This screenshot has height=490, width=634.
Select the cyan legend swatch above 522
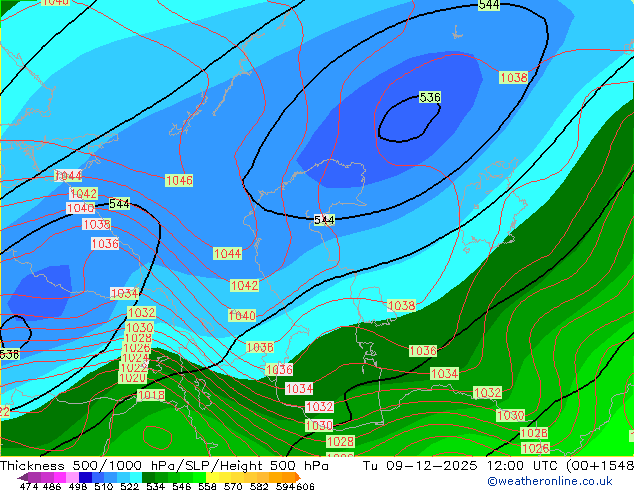[x=136, y=477]
